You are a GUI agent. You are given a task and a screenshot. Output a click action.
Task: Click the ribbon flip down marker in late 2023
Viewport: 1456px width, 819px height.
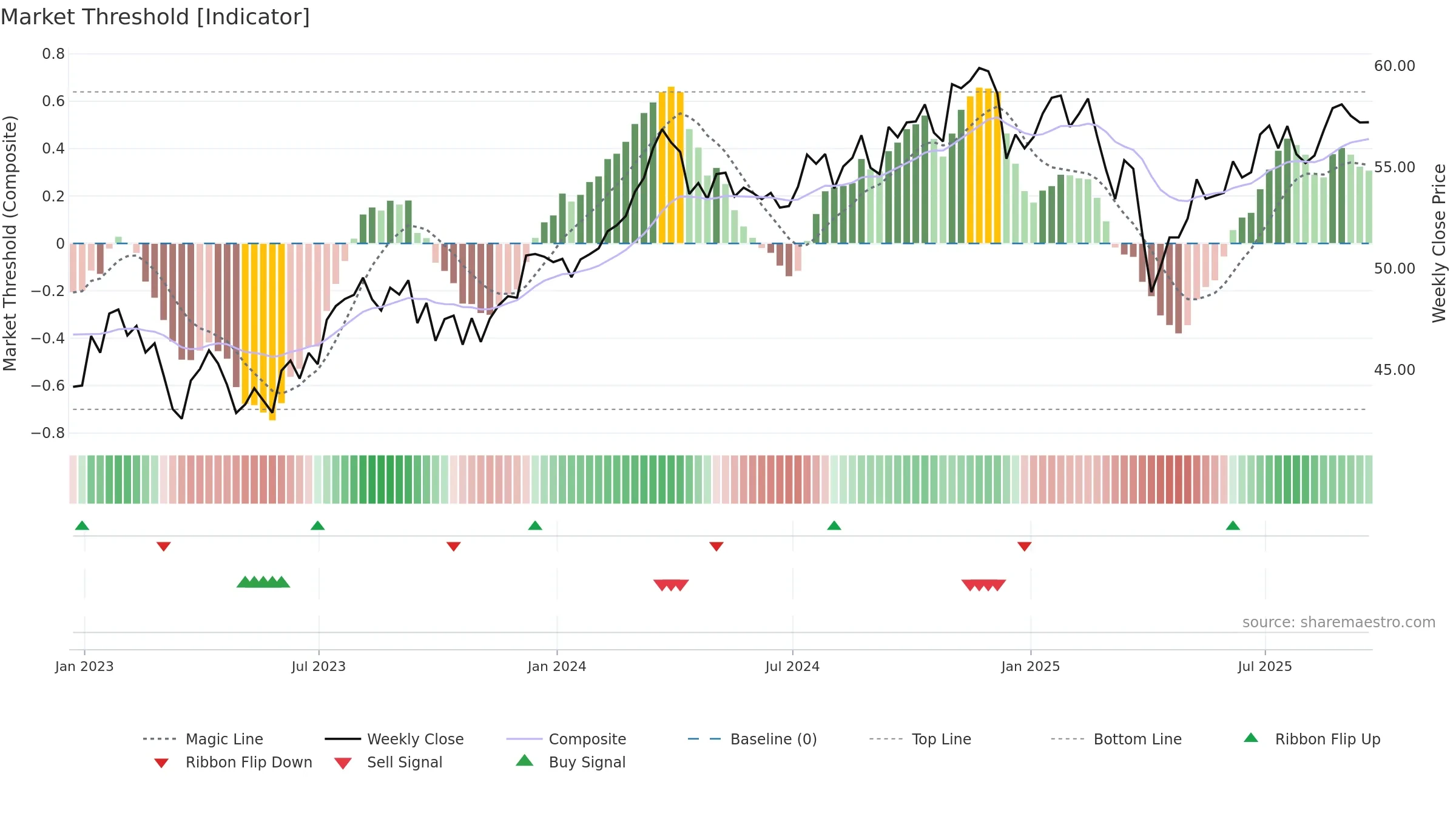[453, 547]
